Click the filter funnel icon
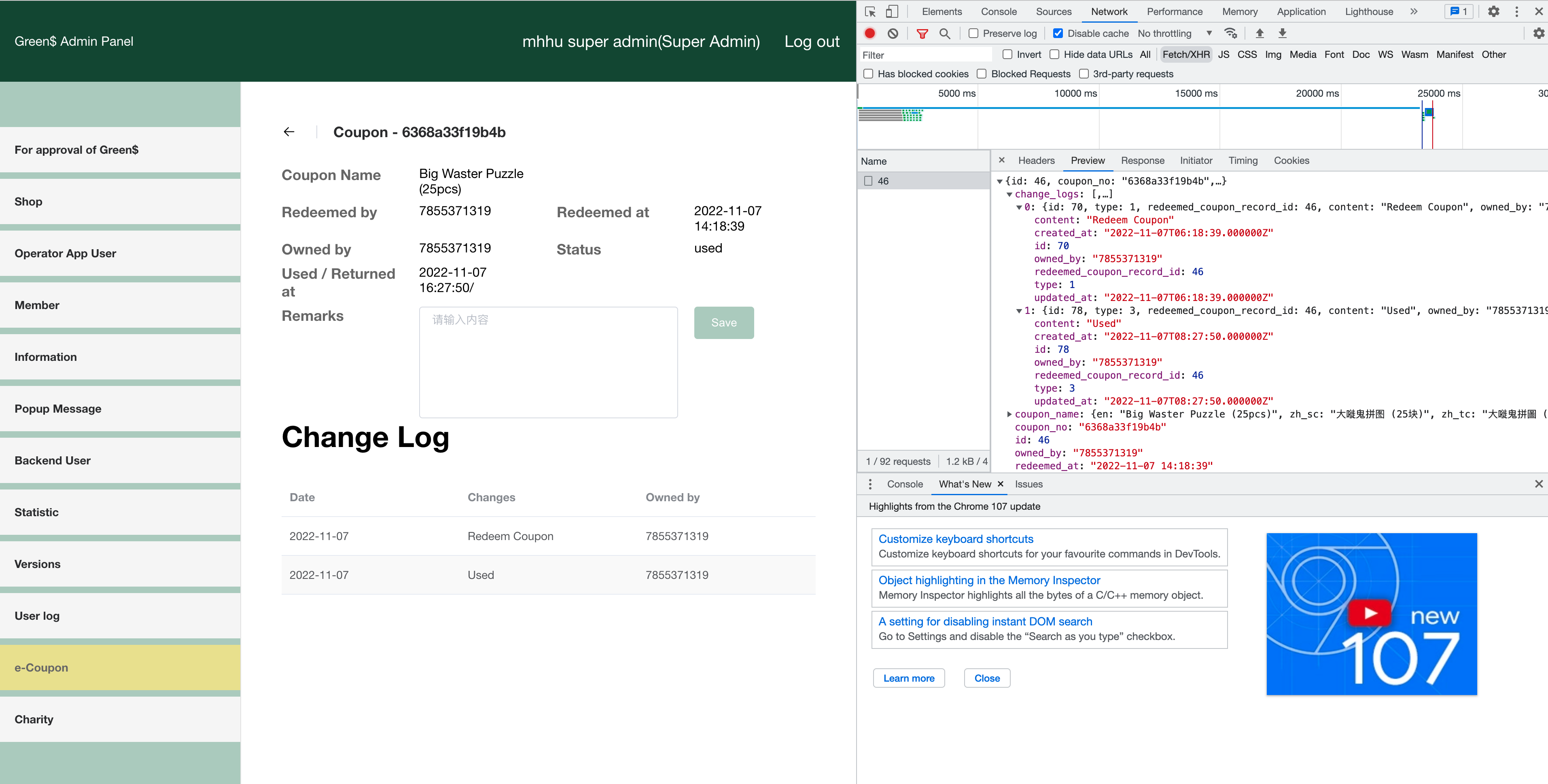This screenshot has height=784, width=1548. pos(922,34)
